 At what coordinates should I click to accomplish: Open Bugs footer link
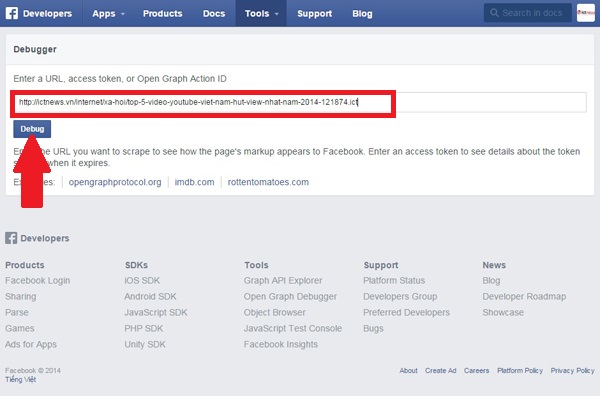point(373,328)
